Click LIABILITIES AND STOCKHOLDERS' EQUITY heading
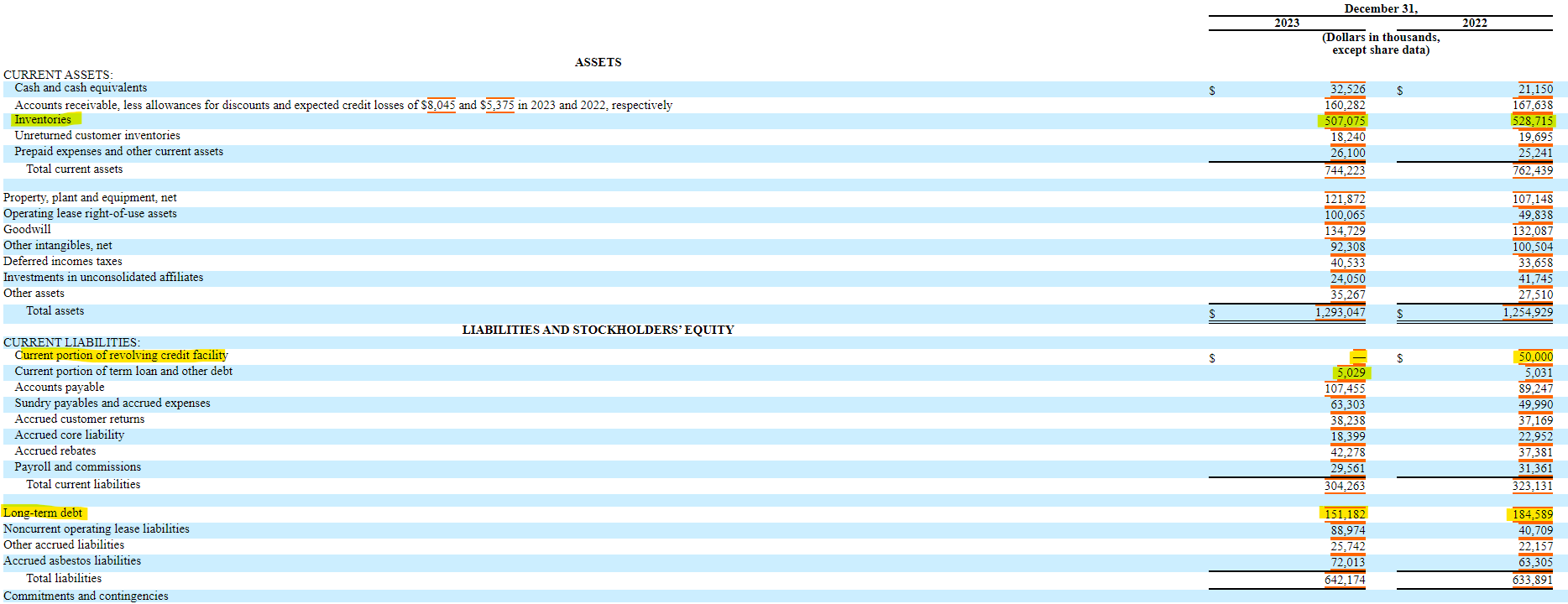Viewport: 1568px width, 604px height. point(598,330)
